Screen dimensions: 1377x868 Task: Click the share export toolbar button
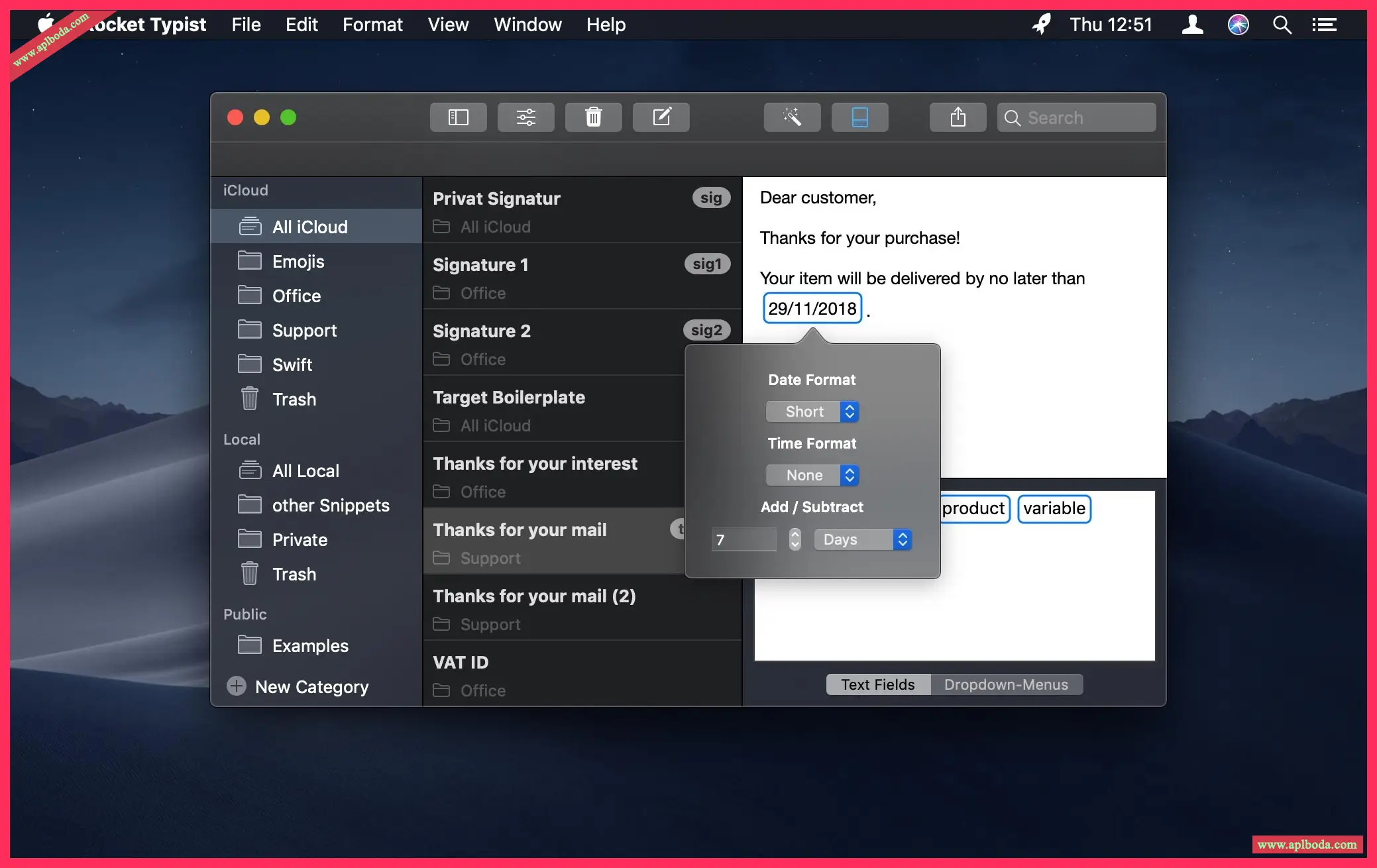[x=958, y=117]
